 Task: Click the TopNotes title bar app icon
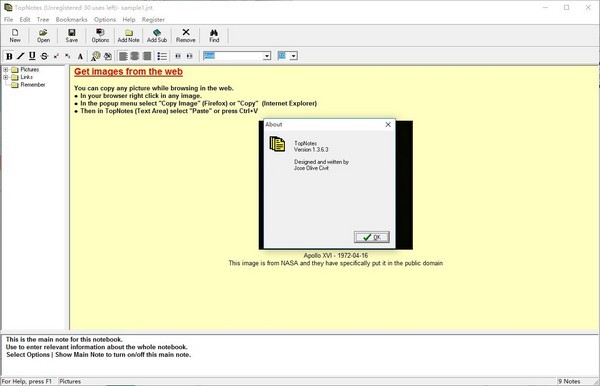pos(8,7)
